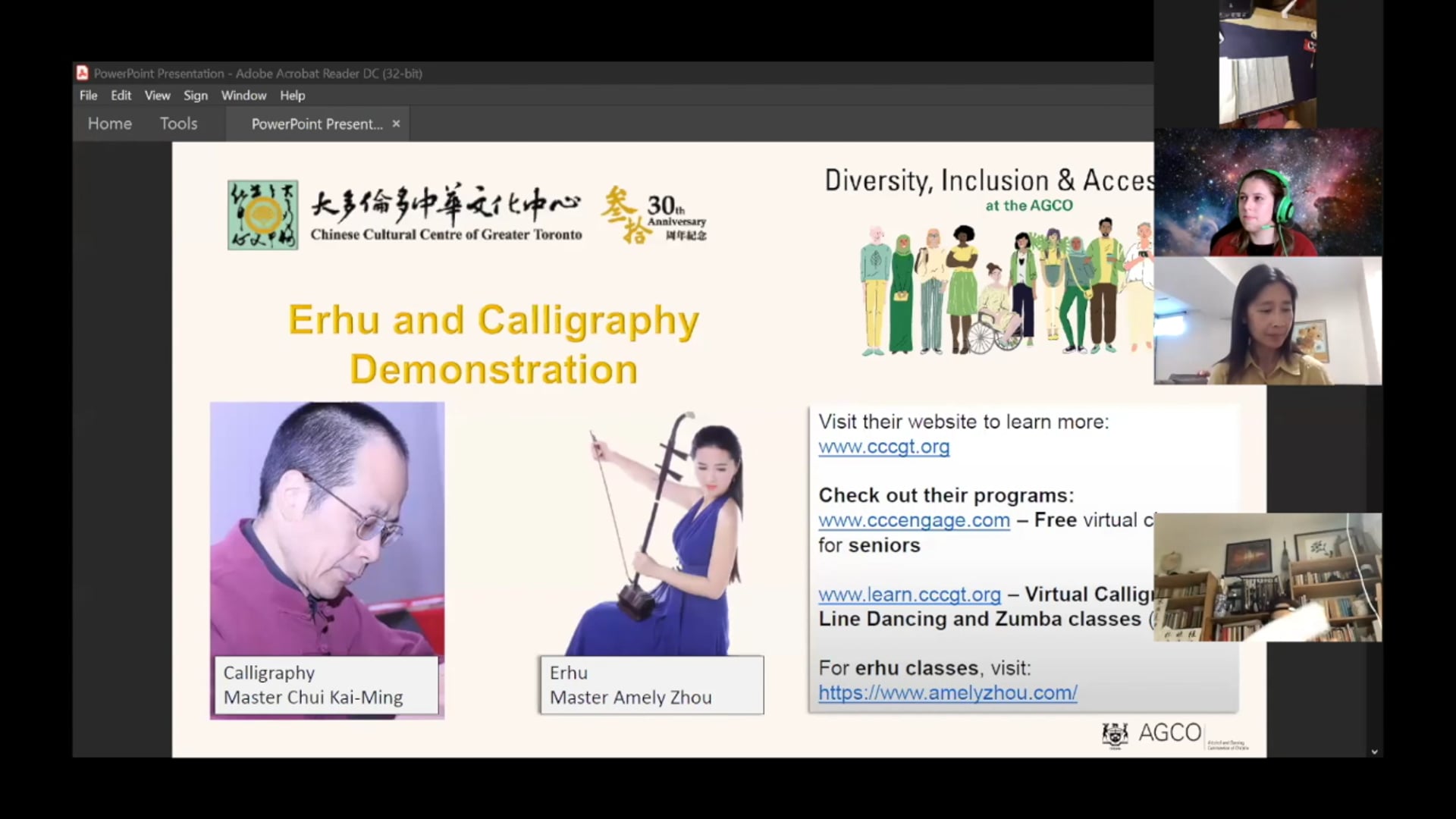
Task: Click the AGCO logo icon
Action: [1115, 734]
